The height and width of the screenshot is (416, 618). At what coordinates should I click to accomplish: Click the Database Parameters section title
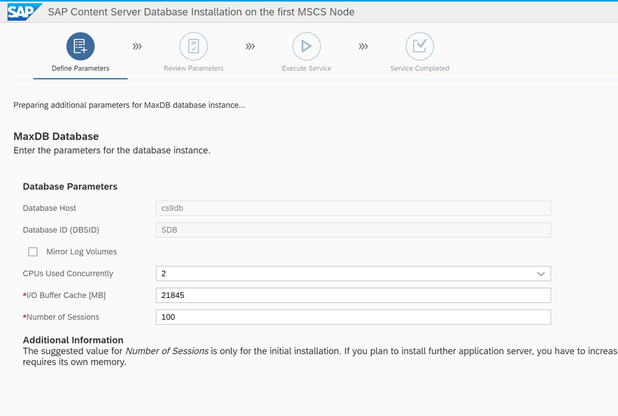(x=70, y=187)
